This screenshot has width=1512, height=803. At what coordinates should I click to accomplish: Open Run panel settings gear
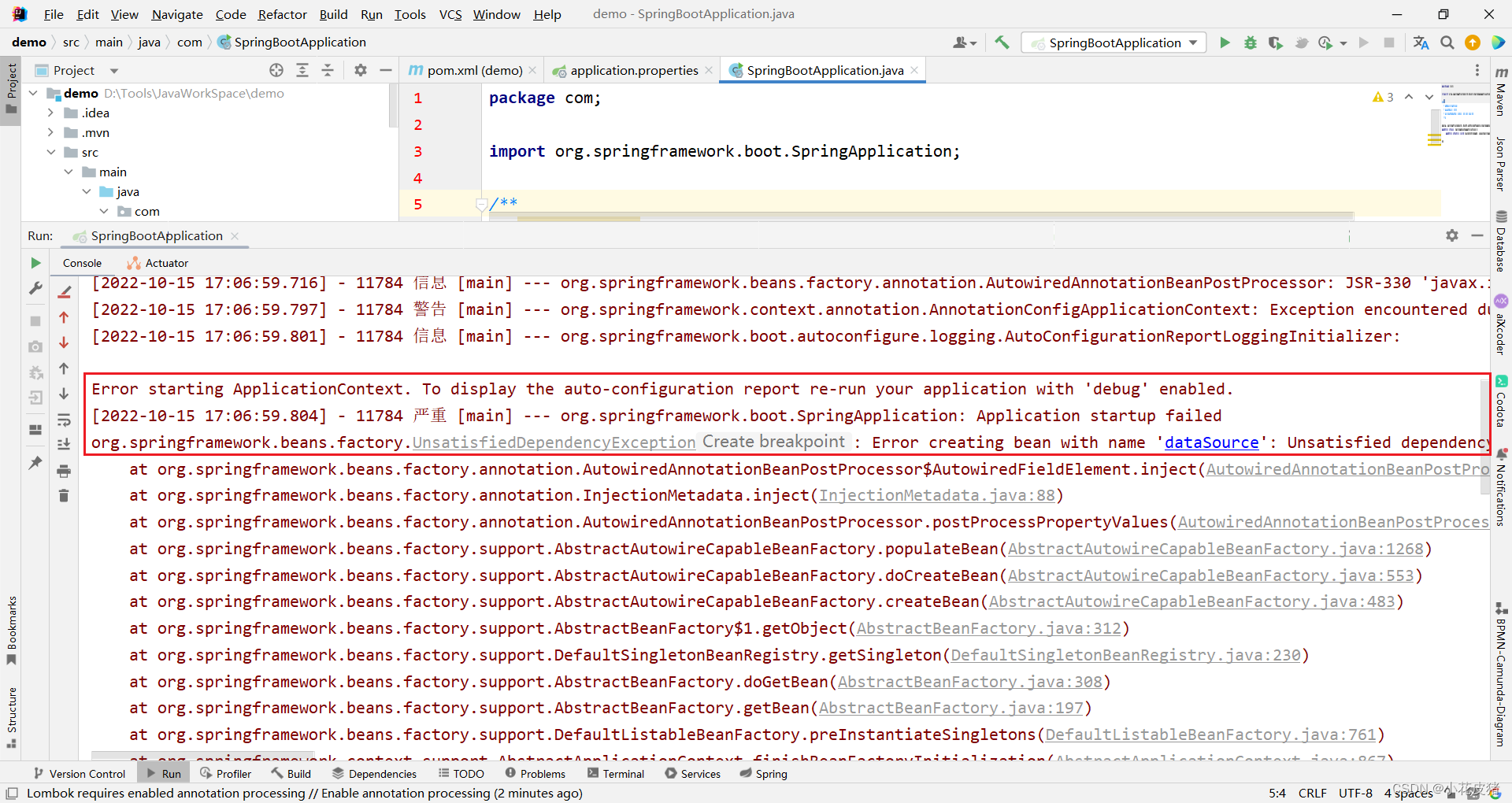[1452, 235]
